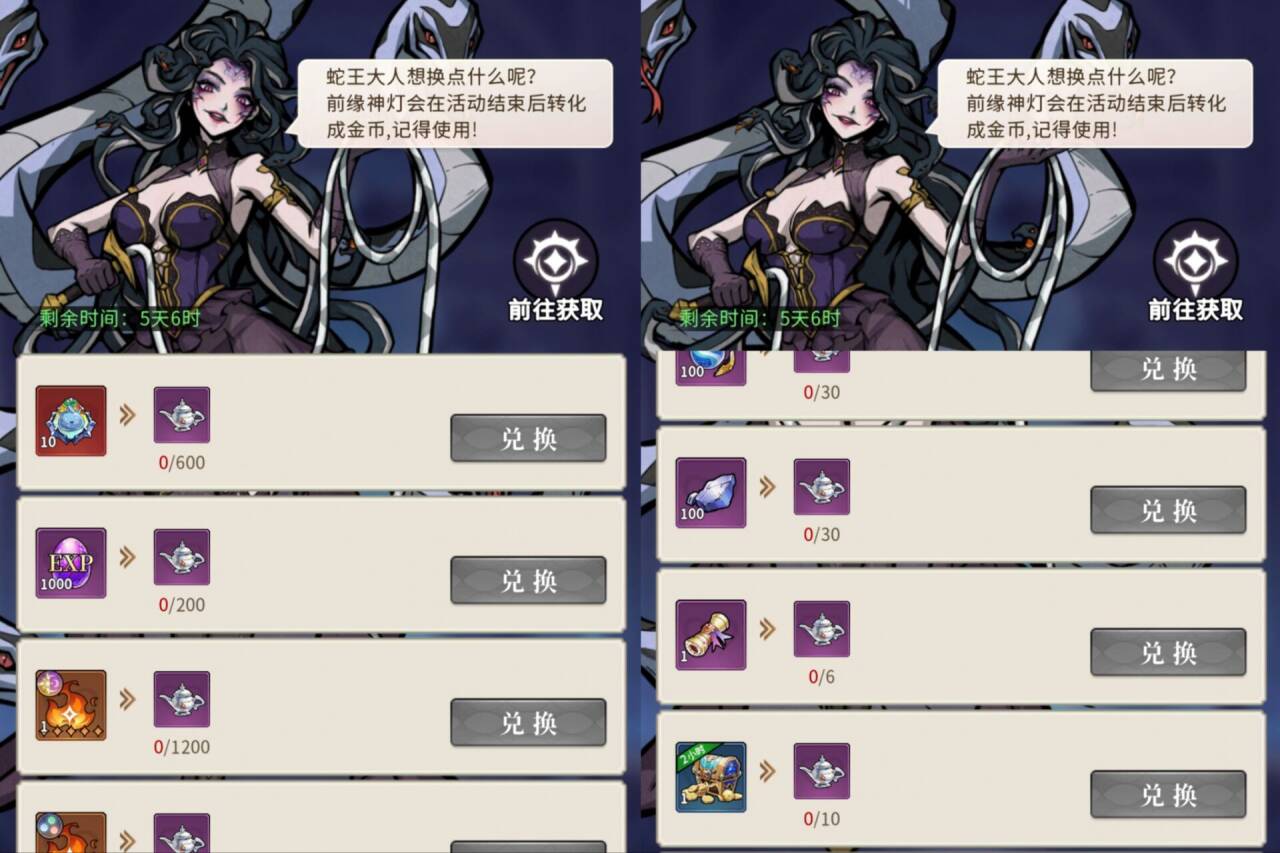The width and height of the screenshot is (1280, 853).
Task: Tap the magic lamp icon above 0/600
Action: coord(182,415)
